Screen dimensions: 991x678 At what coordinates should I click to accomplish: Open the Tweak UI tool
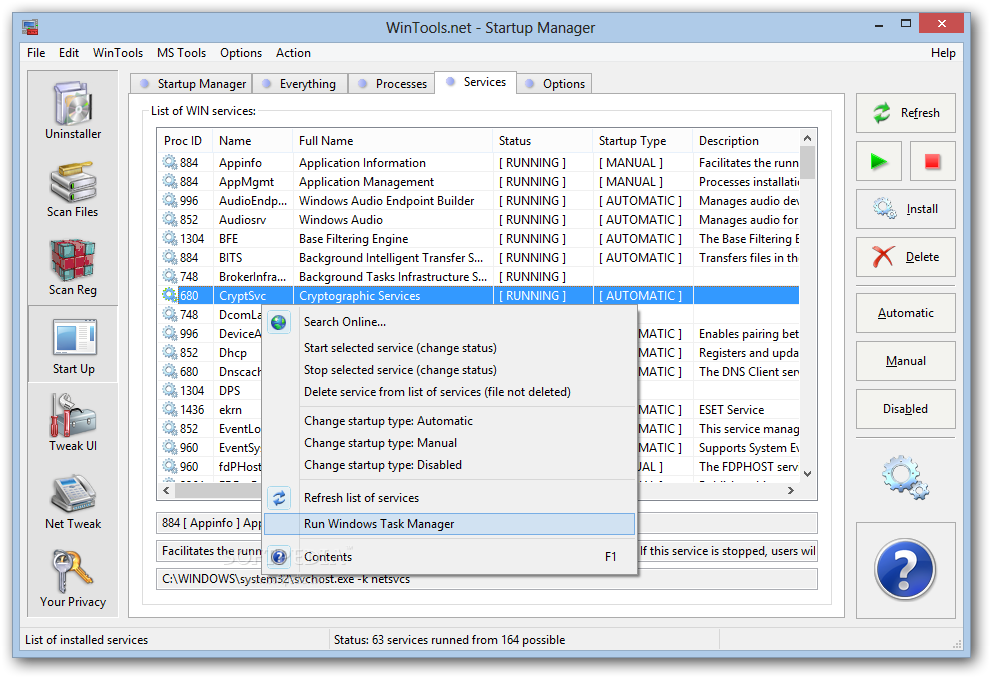click(x=73, y=423)
